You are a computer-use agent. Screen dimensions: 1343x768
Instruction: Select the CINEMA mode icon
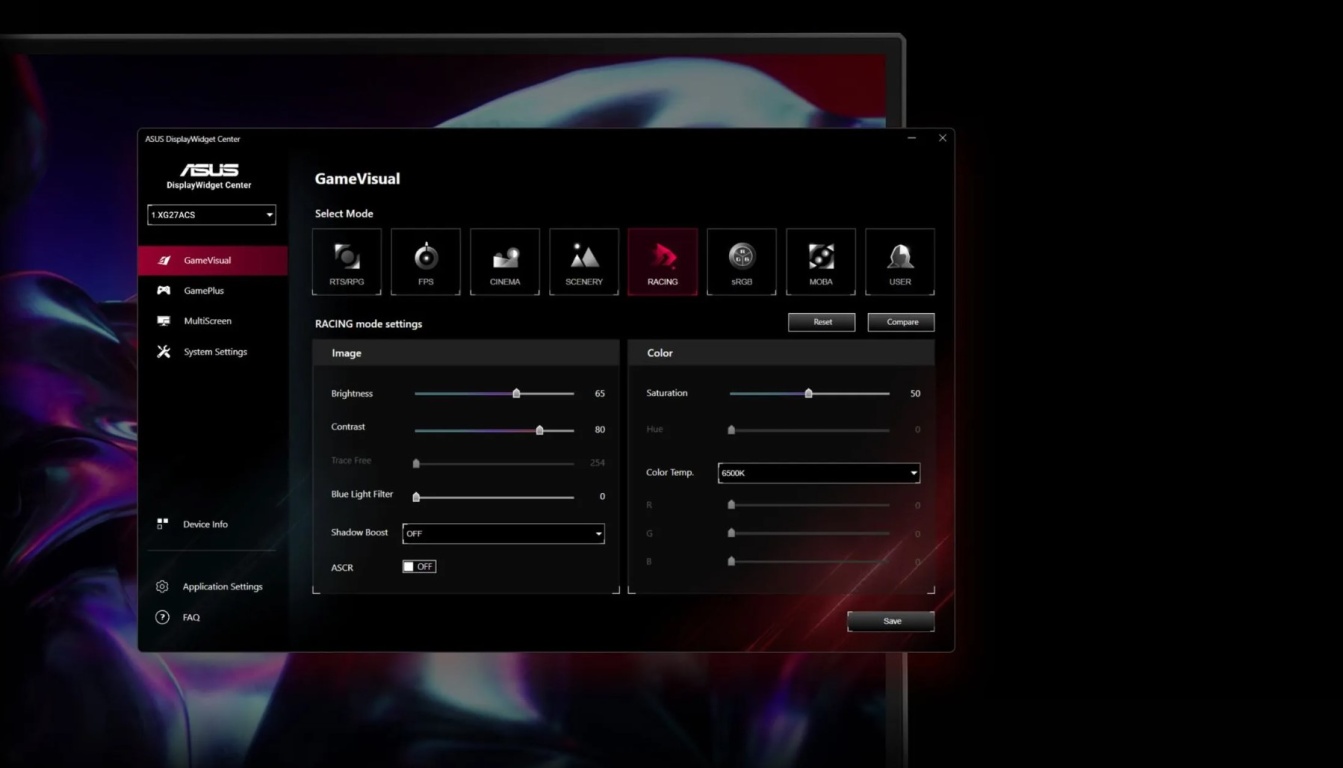click(x=505, y=261)
